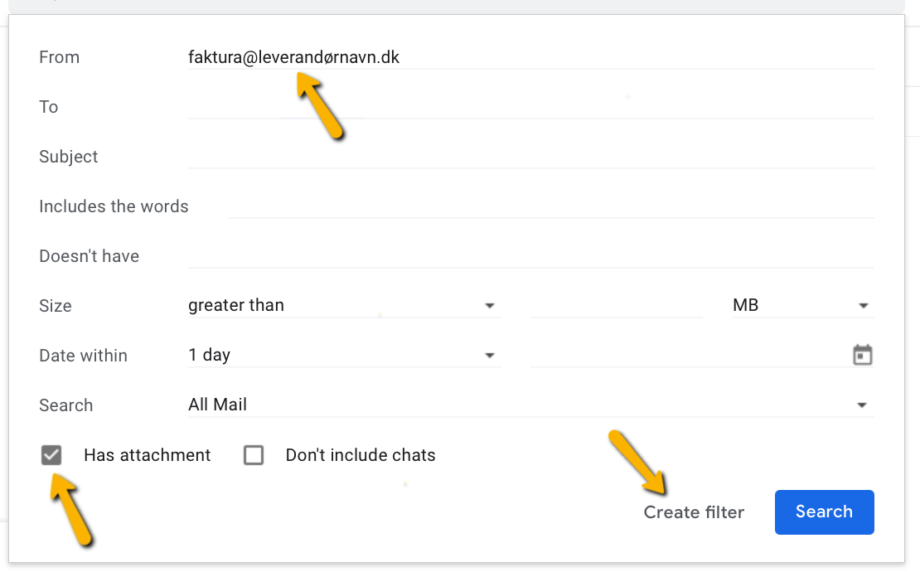Click the arrow icon beside 'greater than'
This screenshot has width=920, height=577.
[489, 305]
